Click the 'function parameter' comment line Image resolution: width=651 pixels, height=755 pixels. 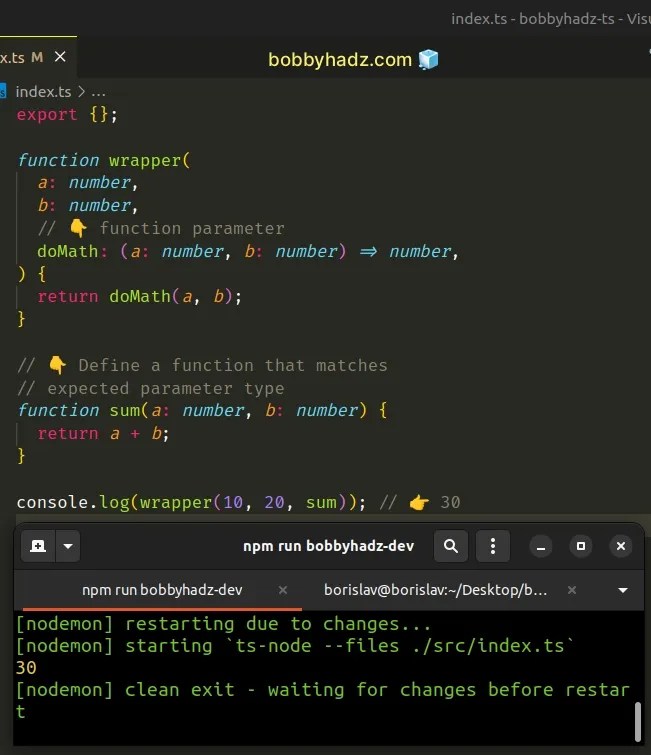pyautogui.click(x=161, y=228)
